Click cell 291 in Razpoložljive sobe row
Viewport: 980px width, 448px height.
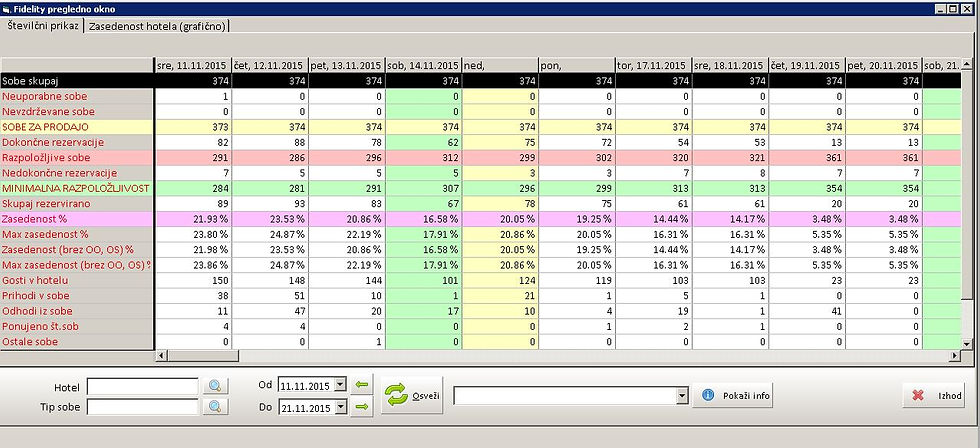coord(192,157)
